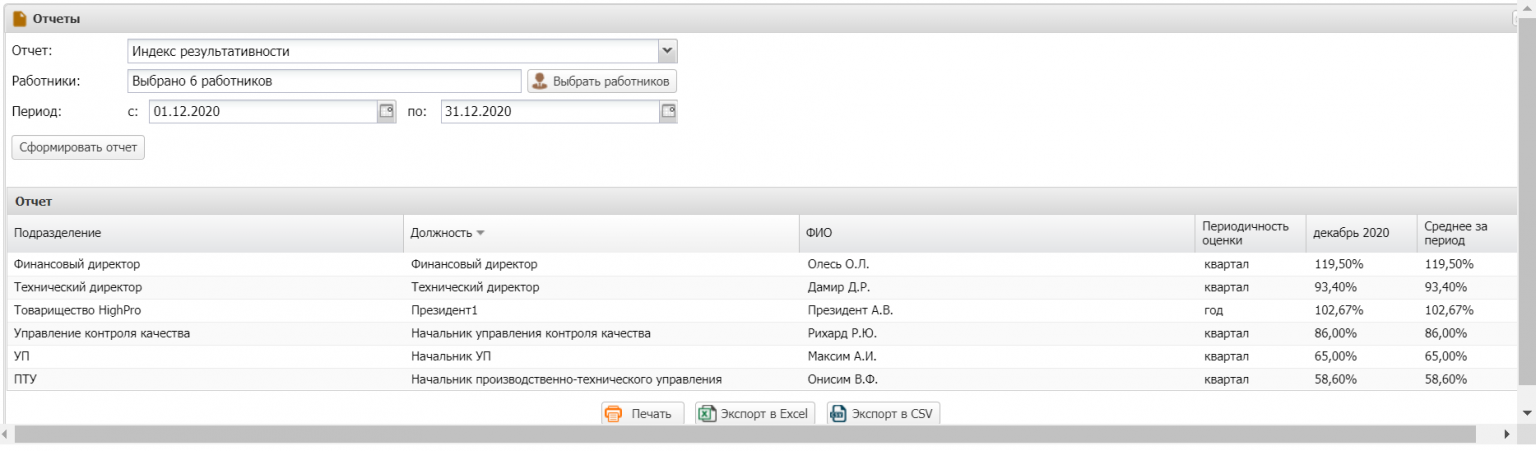1536x451 pixels.
Task: Click the Сформировать отчет button
Action: 78,148
